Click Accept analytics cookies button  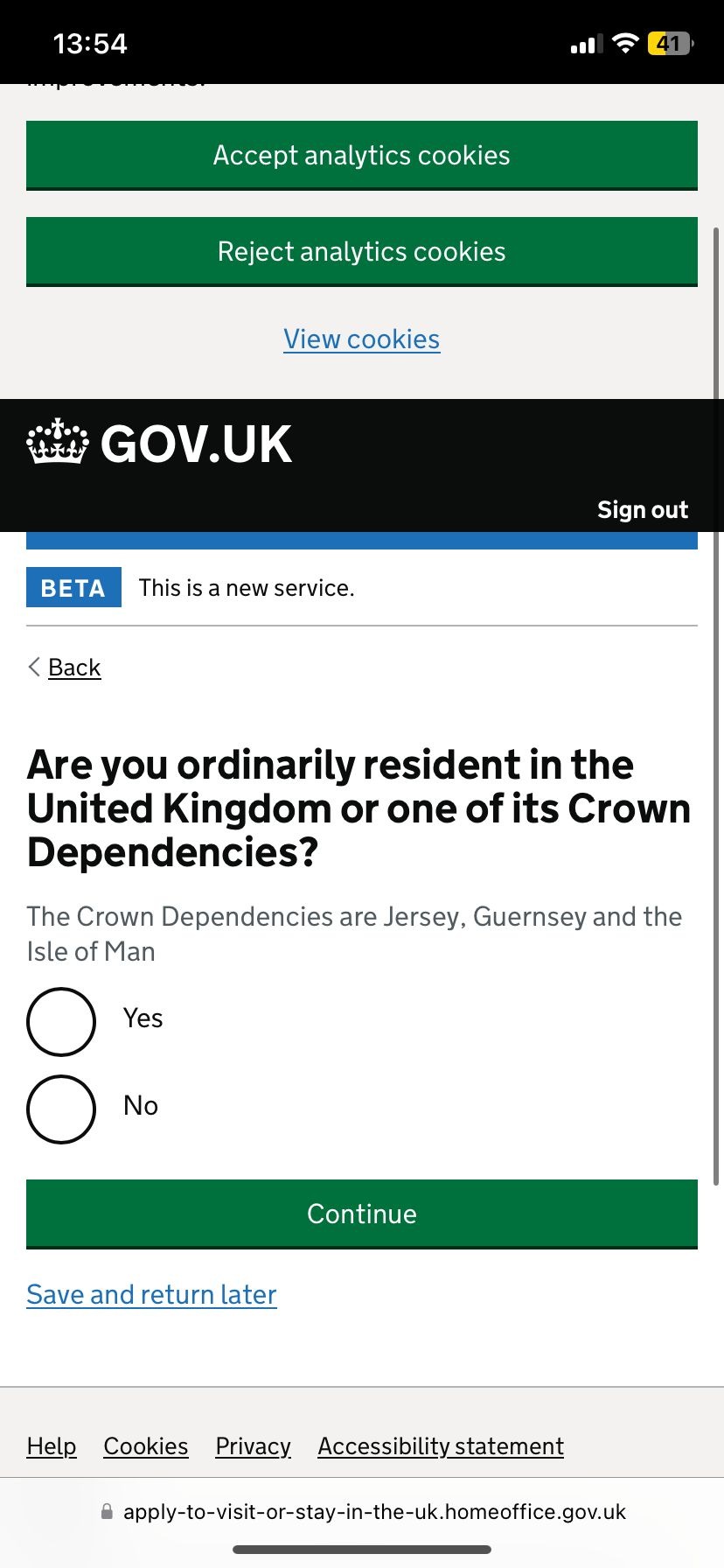point(362,155)
